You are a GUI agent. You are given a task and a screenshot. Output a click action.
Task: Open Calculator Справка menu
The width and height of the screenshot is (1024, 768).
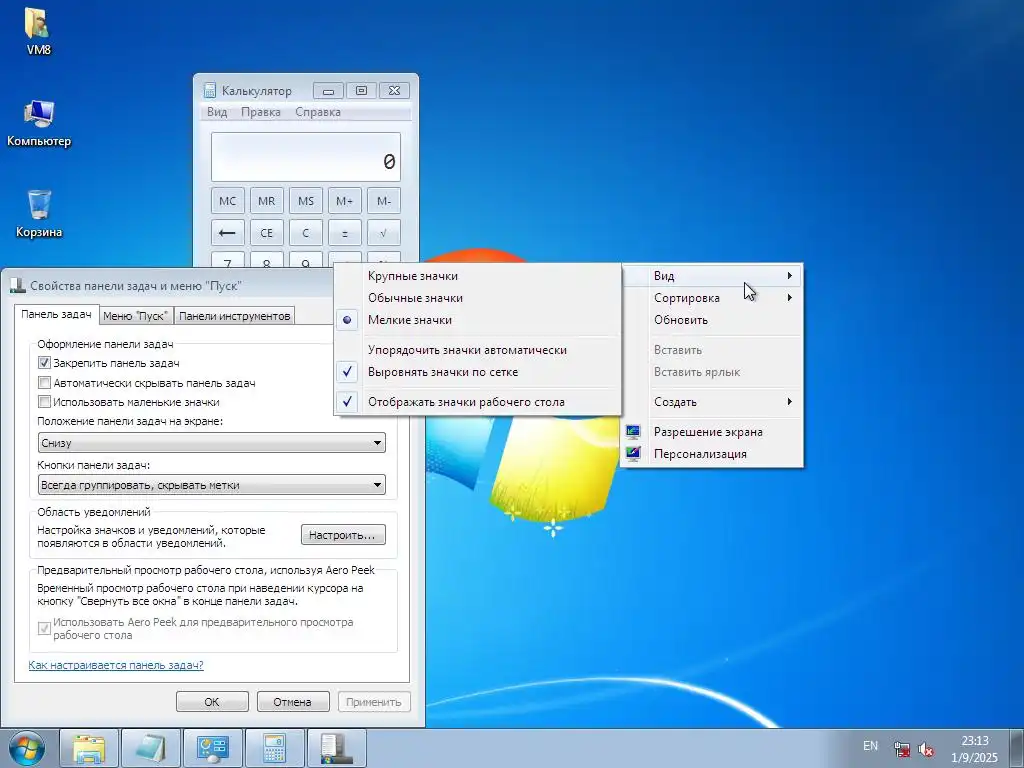[x=317, y=112]
